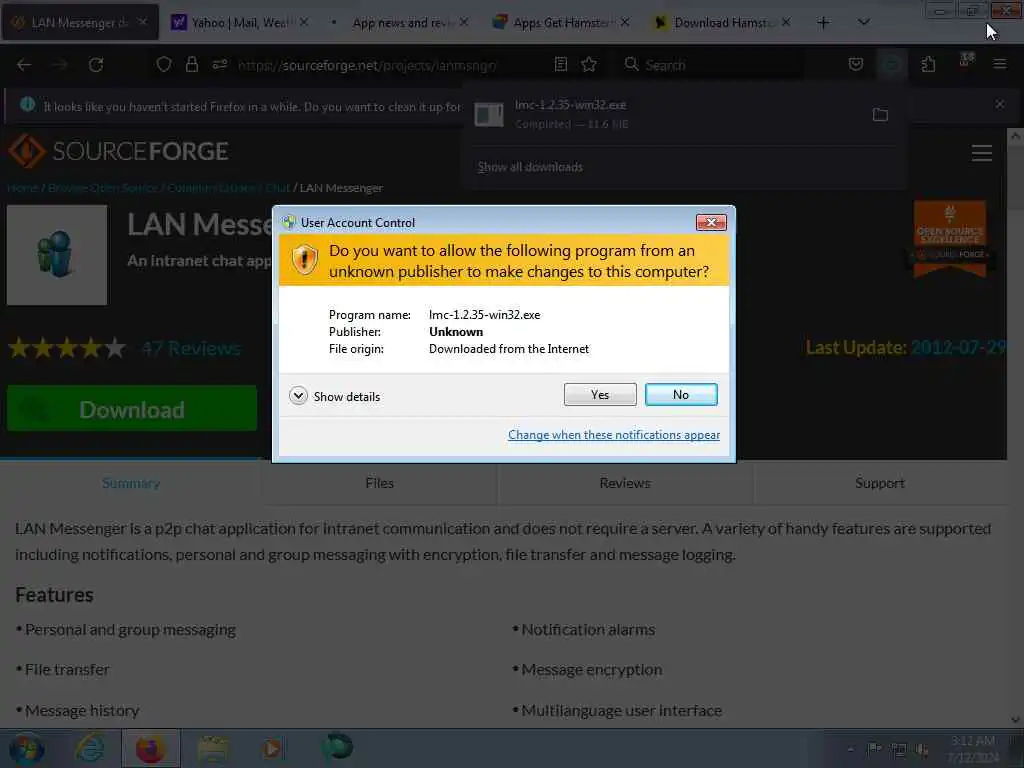Close the Yahoo Mail browser tab

pyautogui.click(x=304, y=22)
